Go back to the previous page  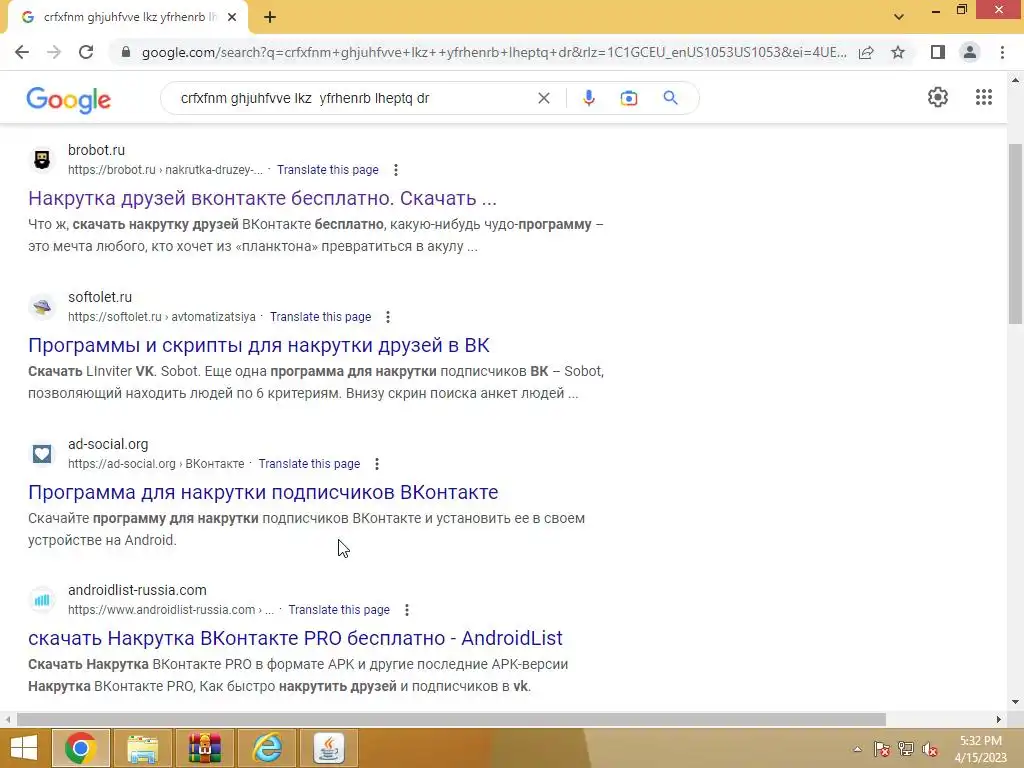22,52
